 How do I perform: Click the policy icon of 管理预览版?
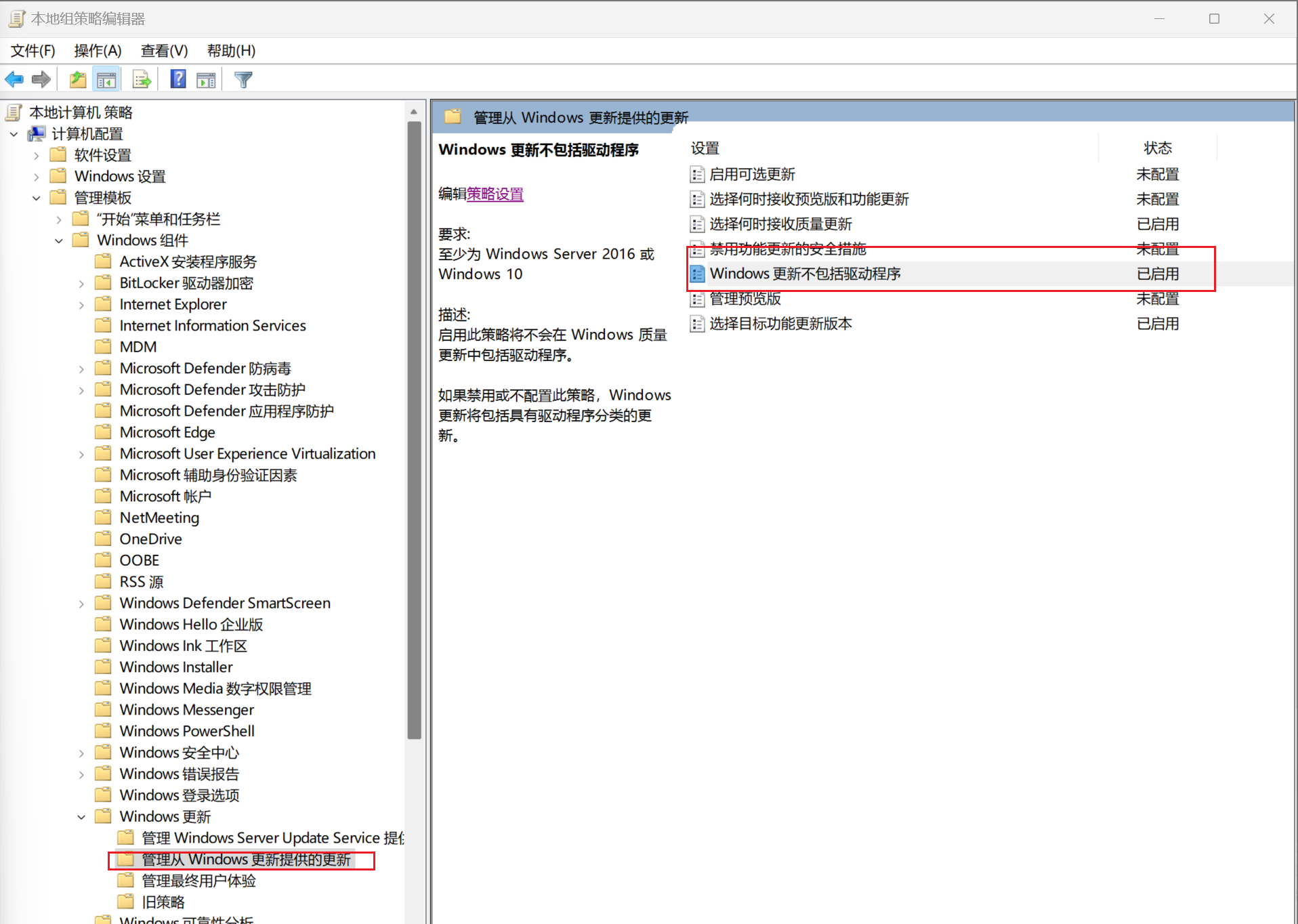click(x=697, y=299)
